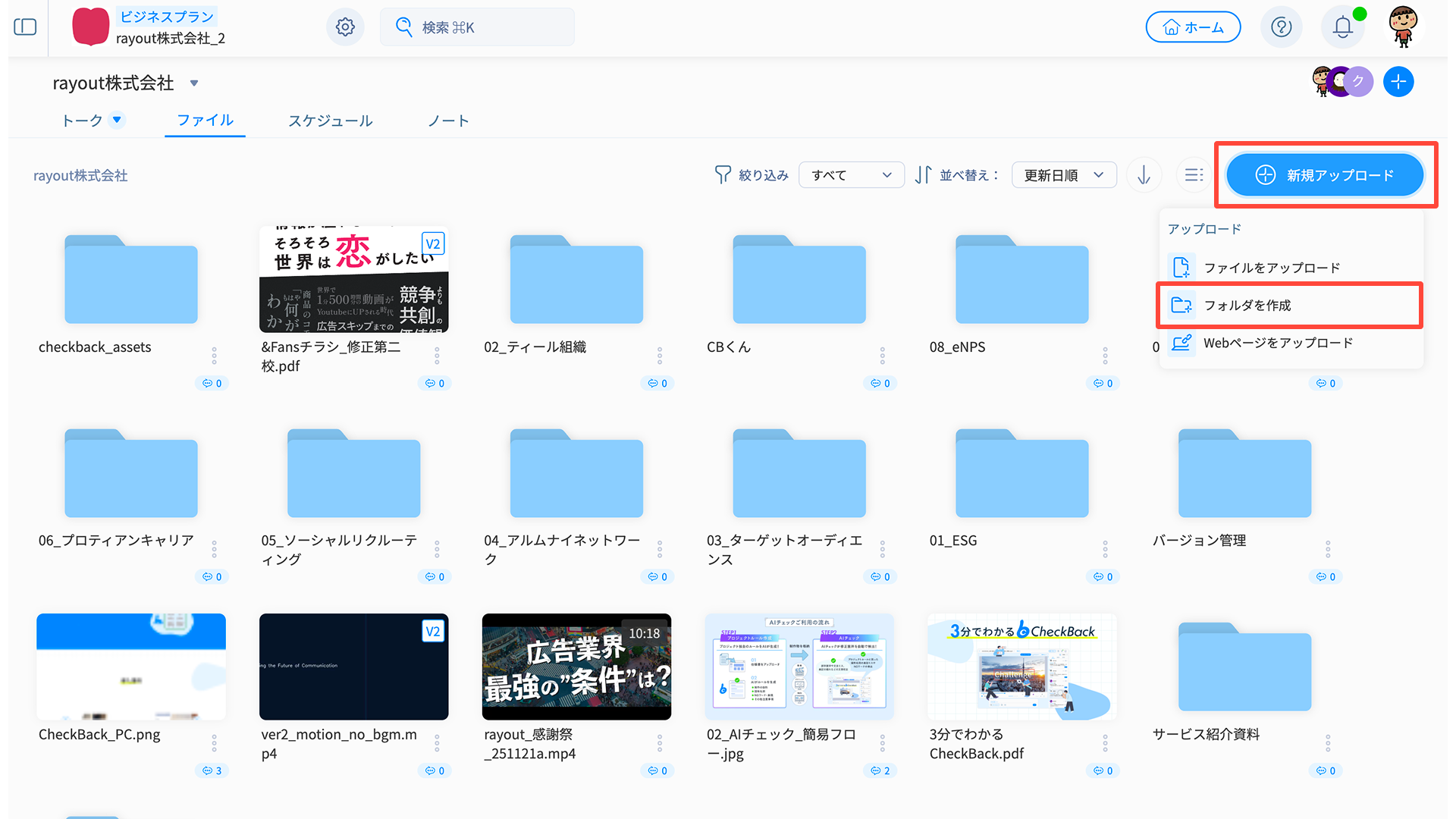Toggle sort direction arrow button
This screenshot has width=1456, height=819.
point(1144,175)
